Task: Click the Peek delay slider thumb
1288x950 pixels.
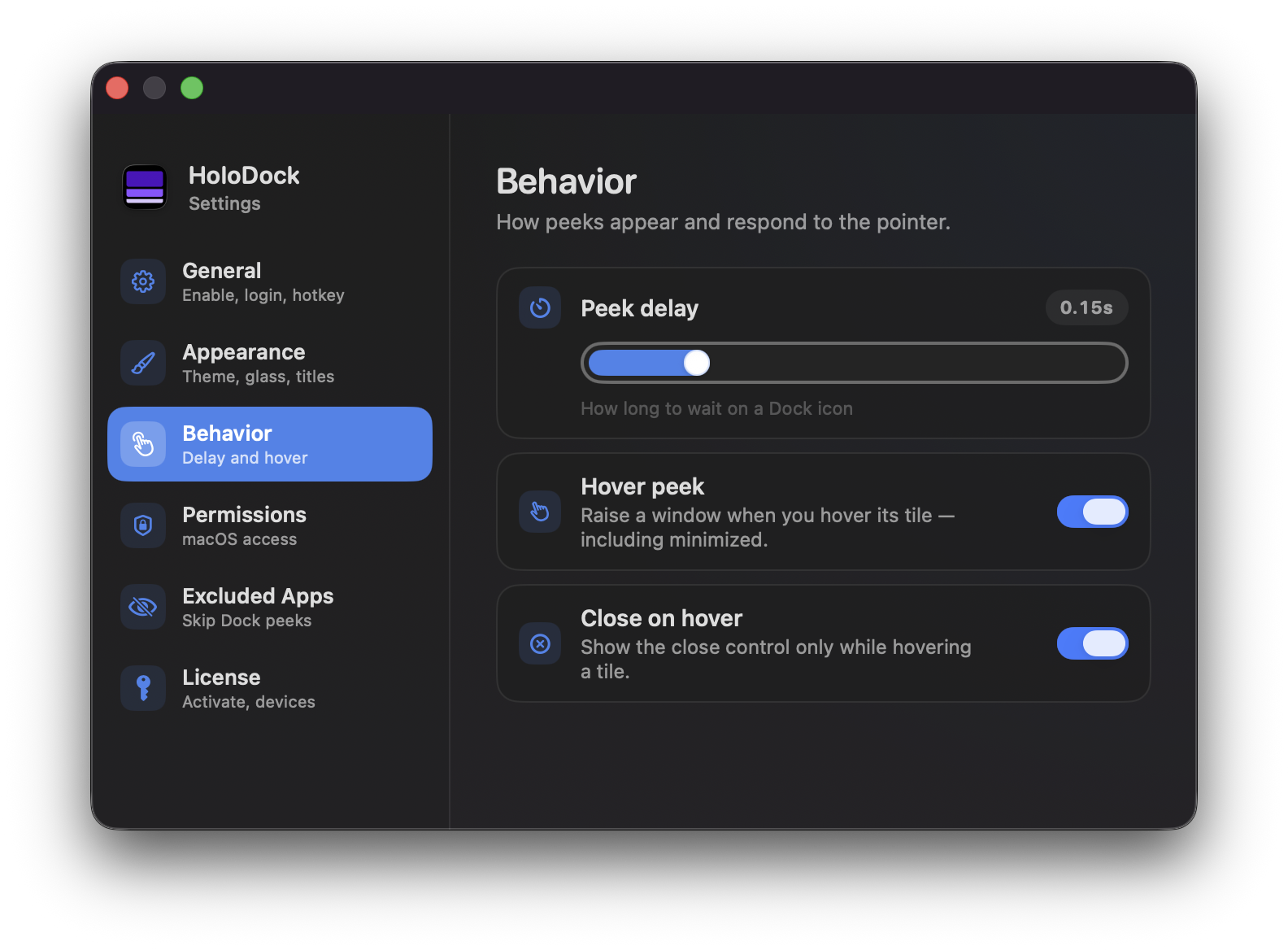Action: pyautogui.click(x=697, y=363)
